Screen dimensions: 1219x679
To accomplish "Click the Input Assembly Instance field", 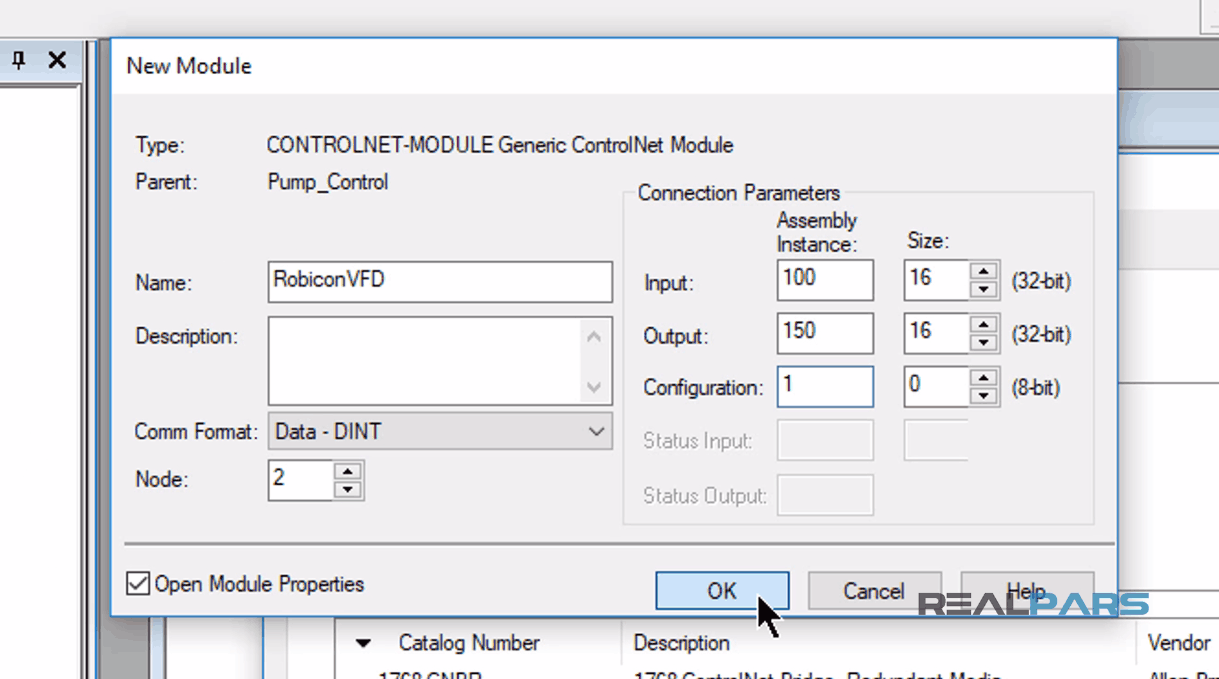I will (x=824, y=279).
